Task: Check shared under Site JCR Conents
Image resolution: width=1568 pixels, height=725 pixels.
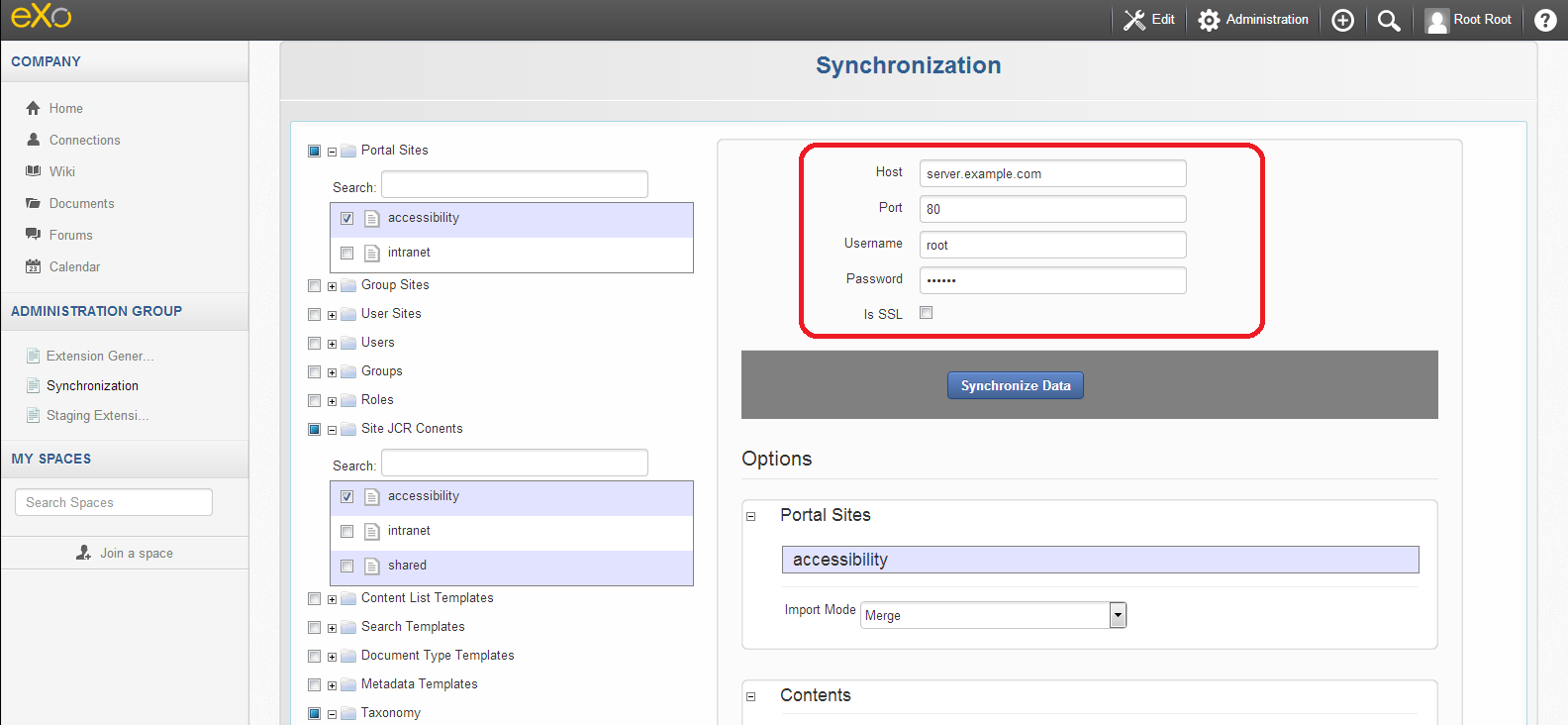Action: [346, 566]
